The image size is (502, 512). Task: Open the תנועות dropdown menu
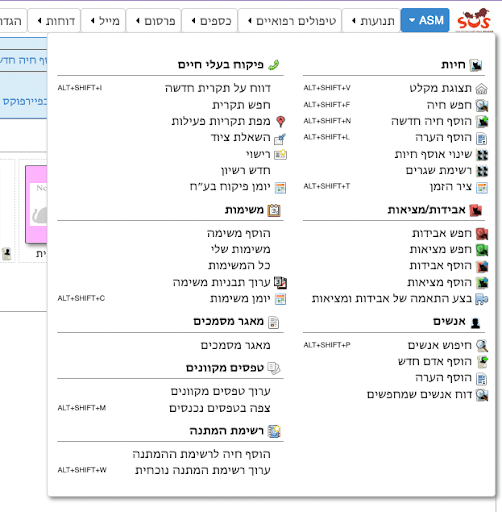[x=371, y=21]
